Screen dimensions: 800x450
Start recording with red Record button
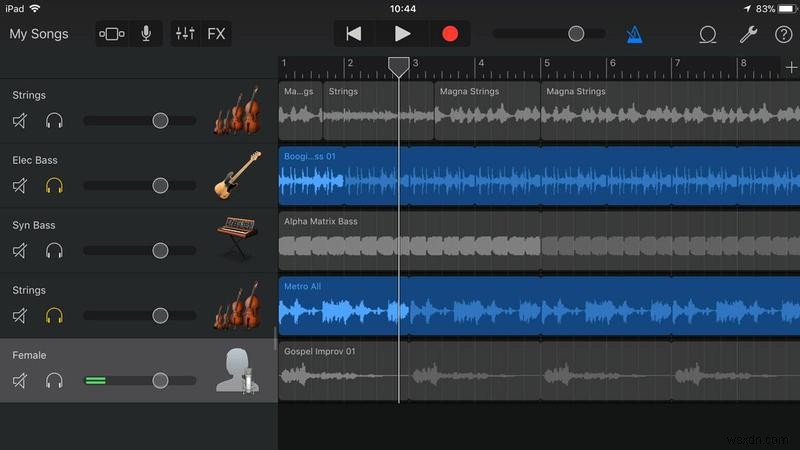point(449,34)
